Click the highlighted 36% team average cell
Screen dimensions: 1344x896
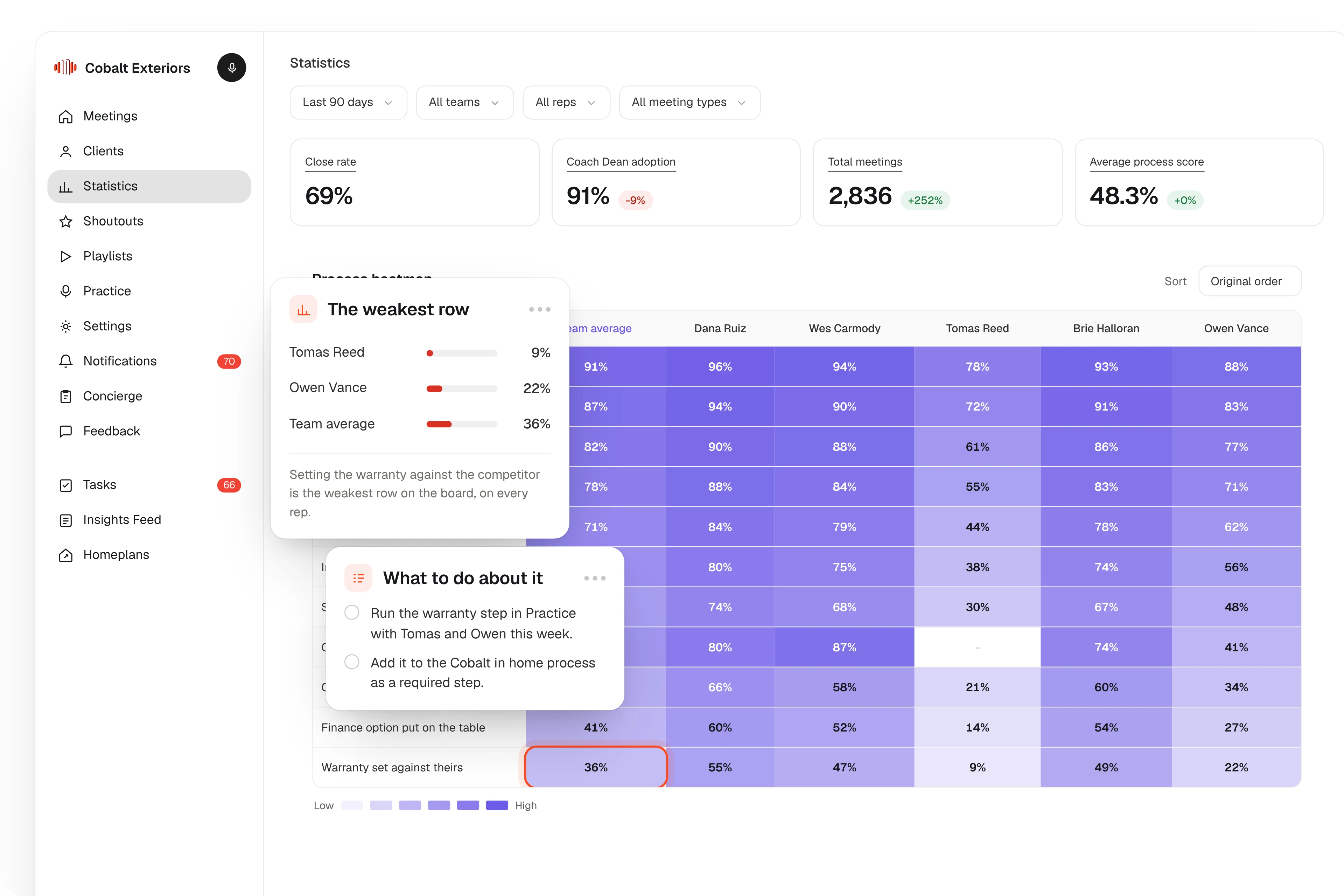click(x=595, y=768)
